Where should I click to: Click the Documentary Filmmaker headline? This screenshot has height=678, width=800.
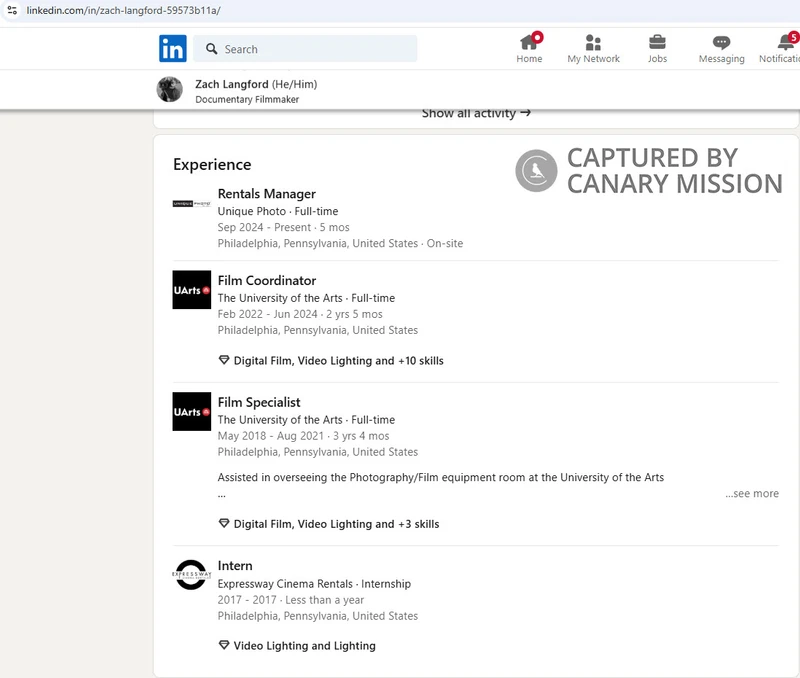(x=247, y=99)
